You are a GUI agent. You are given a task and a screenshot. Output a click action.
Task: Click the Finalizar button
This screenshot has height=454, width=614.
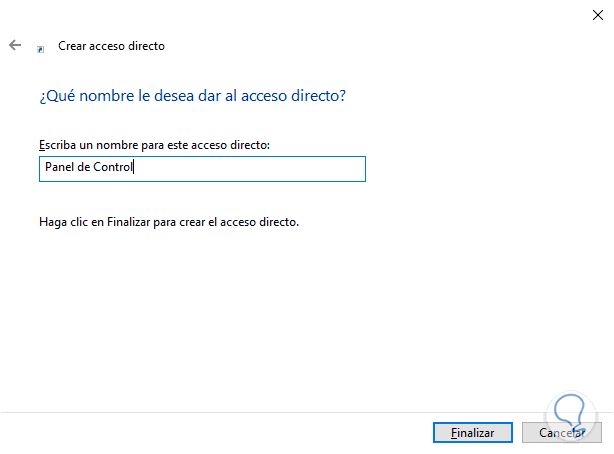[473, 433]
